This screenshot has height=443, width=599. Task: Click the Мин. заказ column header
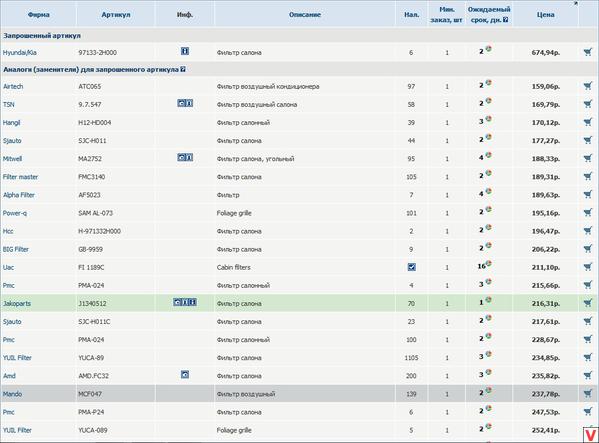point(447,15)
